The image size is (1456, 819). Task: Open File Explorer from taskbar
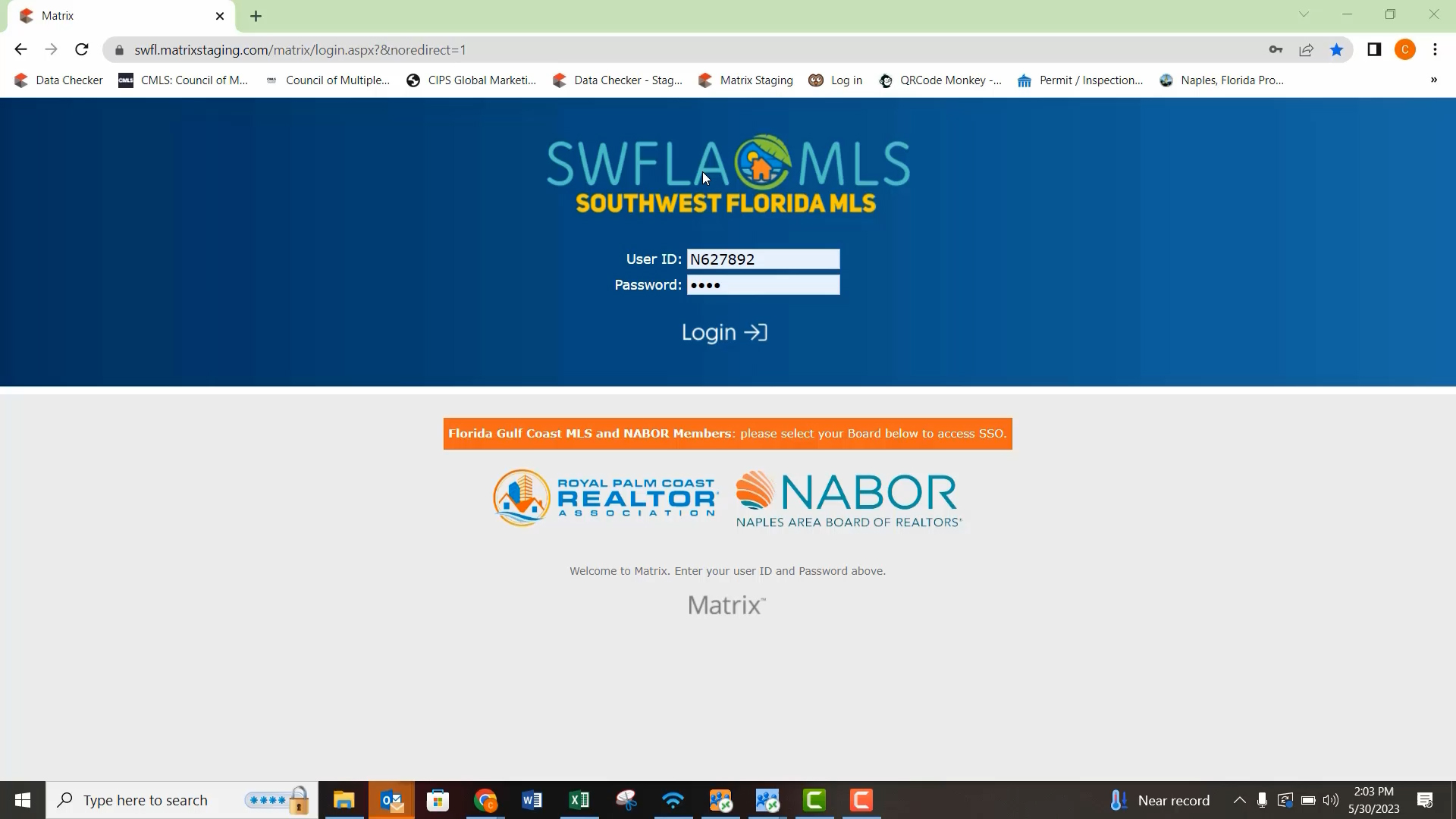pos(344,800)
